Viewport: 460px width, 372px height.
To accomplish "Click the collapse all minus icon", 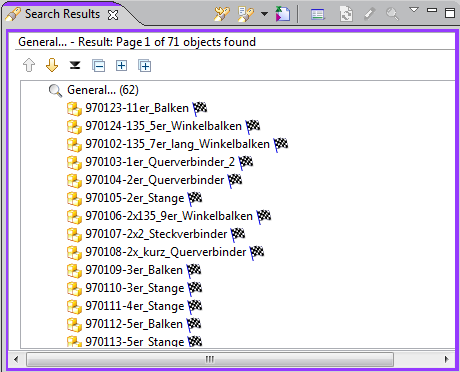I will click(99, 66).
